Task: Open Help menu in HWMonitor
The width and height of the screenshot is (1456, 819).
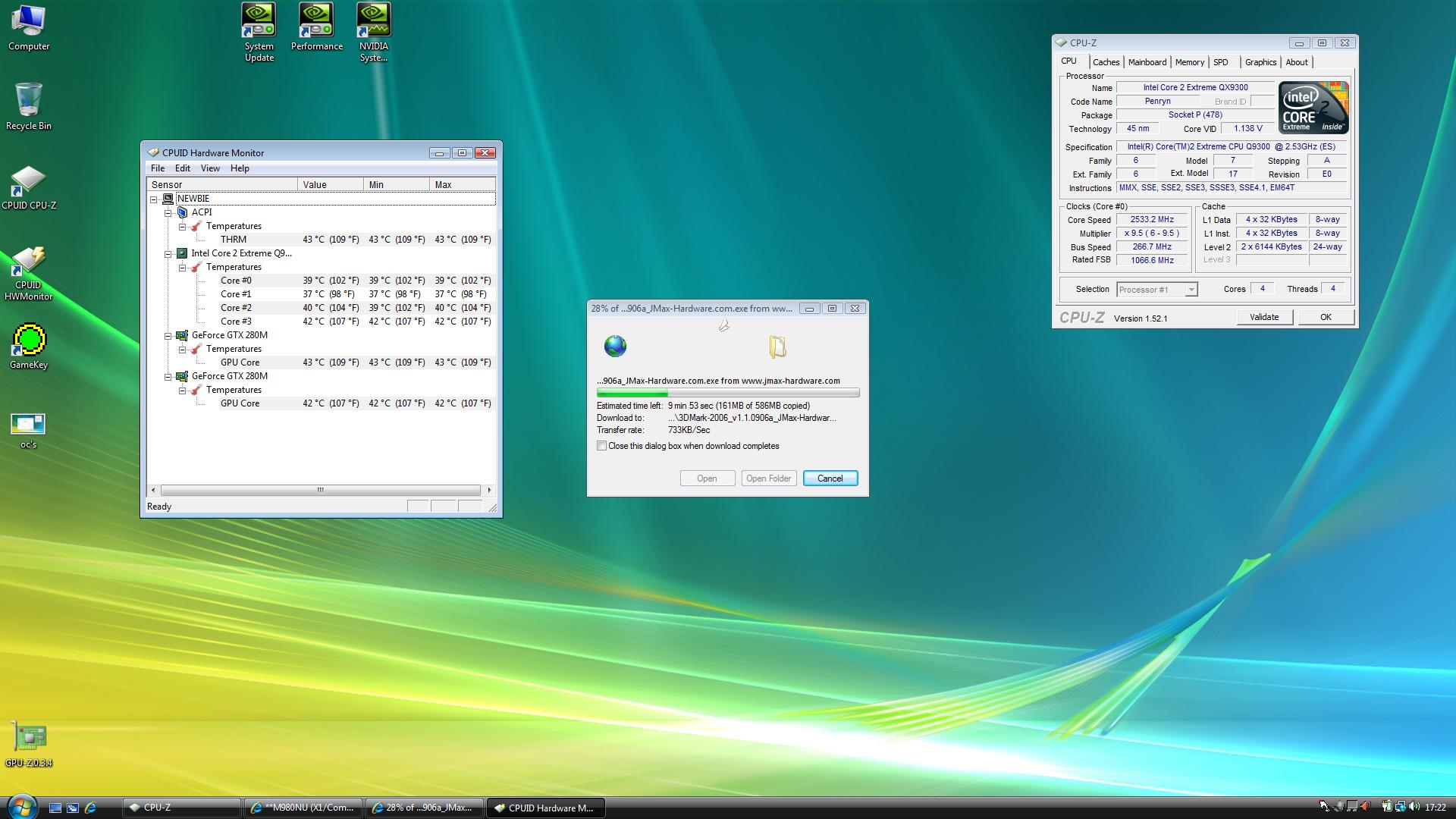Action: (240, 168)
